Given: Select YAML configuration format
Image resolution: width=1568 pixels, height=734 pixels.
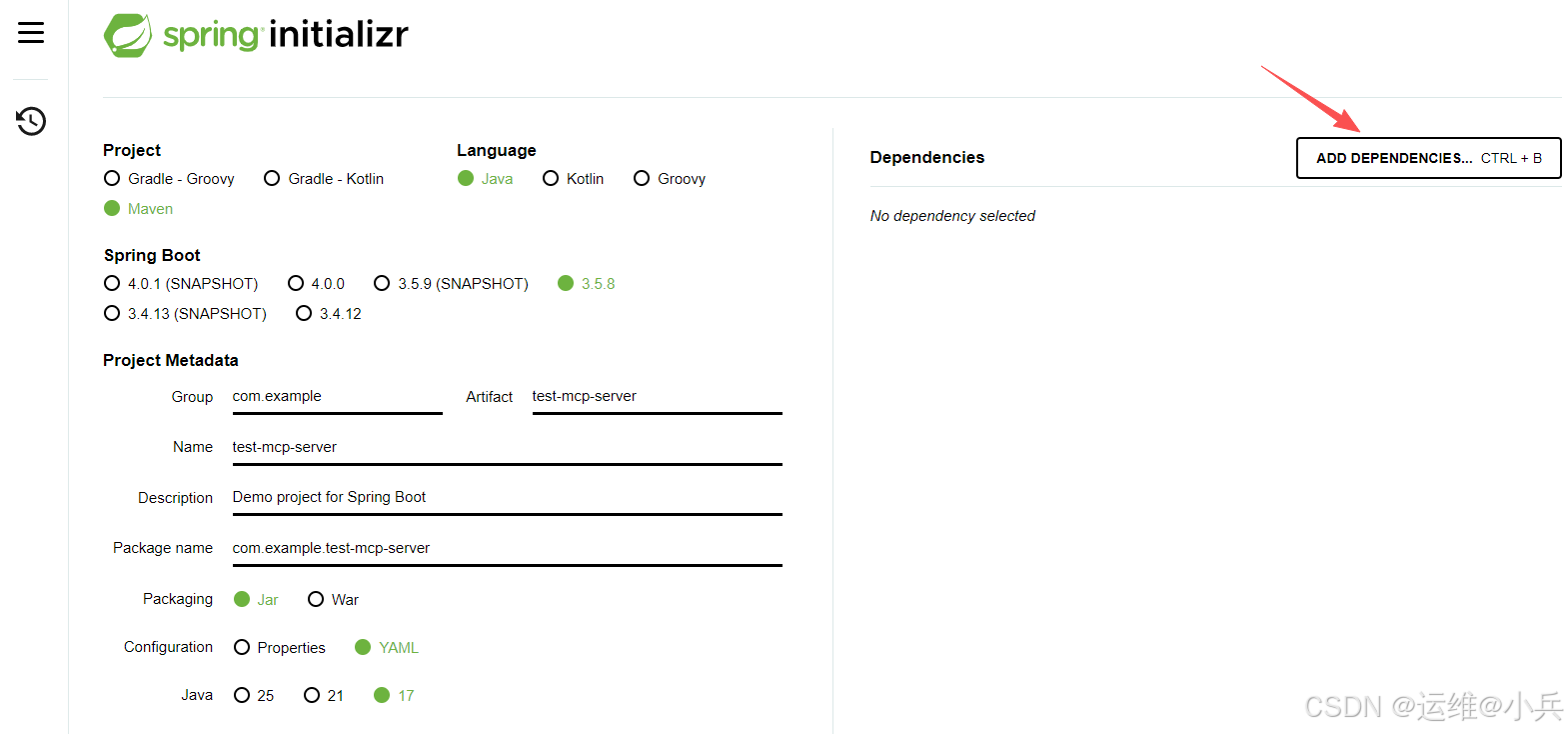Looking at the screenshot, I should coord(387,648).
